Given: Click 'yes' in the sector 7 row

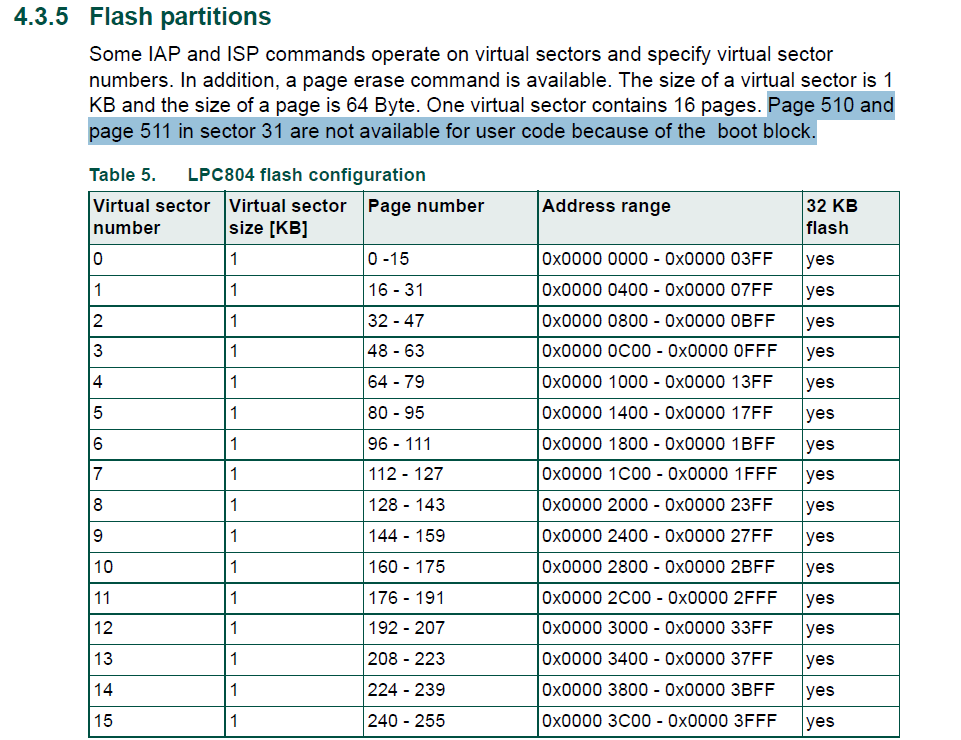Looking at the screenshot, I should pos(820,475).
